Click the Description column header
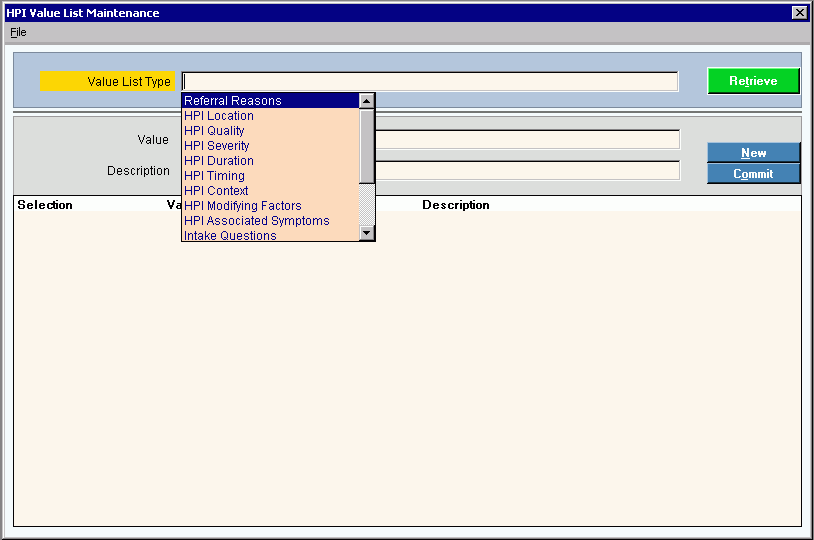The width and height of the screenshot is (814, 540). (x=455, y=205)
